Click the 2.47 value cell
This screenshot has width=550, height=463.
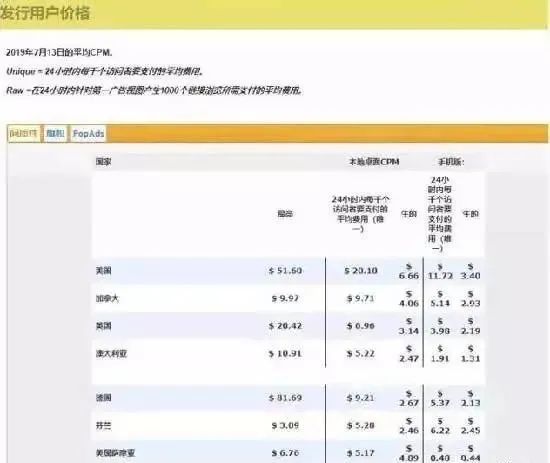point(409,354)
